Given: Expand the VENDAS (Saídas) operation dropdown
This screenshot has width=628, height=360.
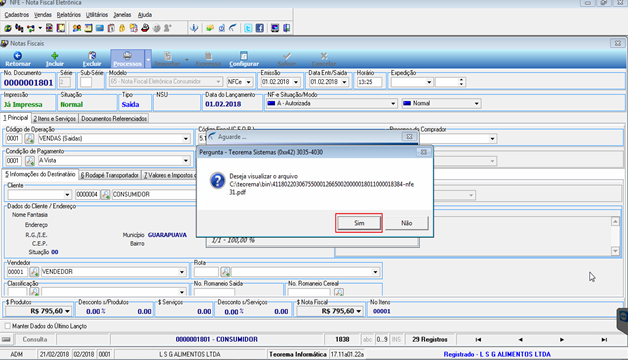Looking at the screenshot, I should 186,139.
